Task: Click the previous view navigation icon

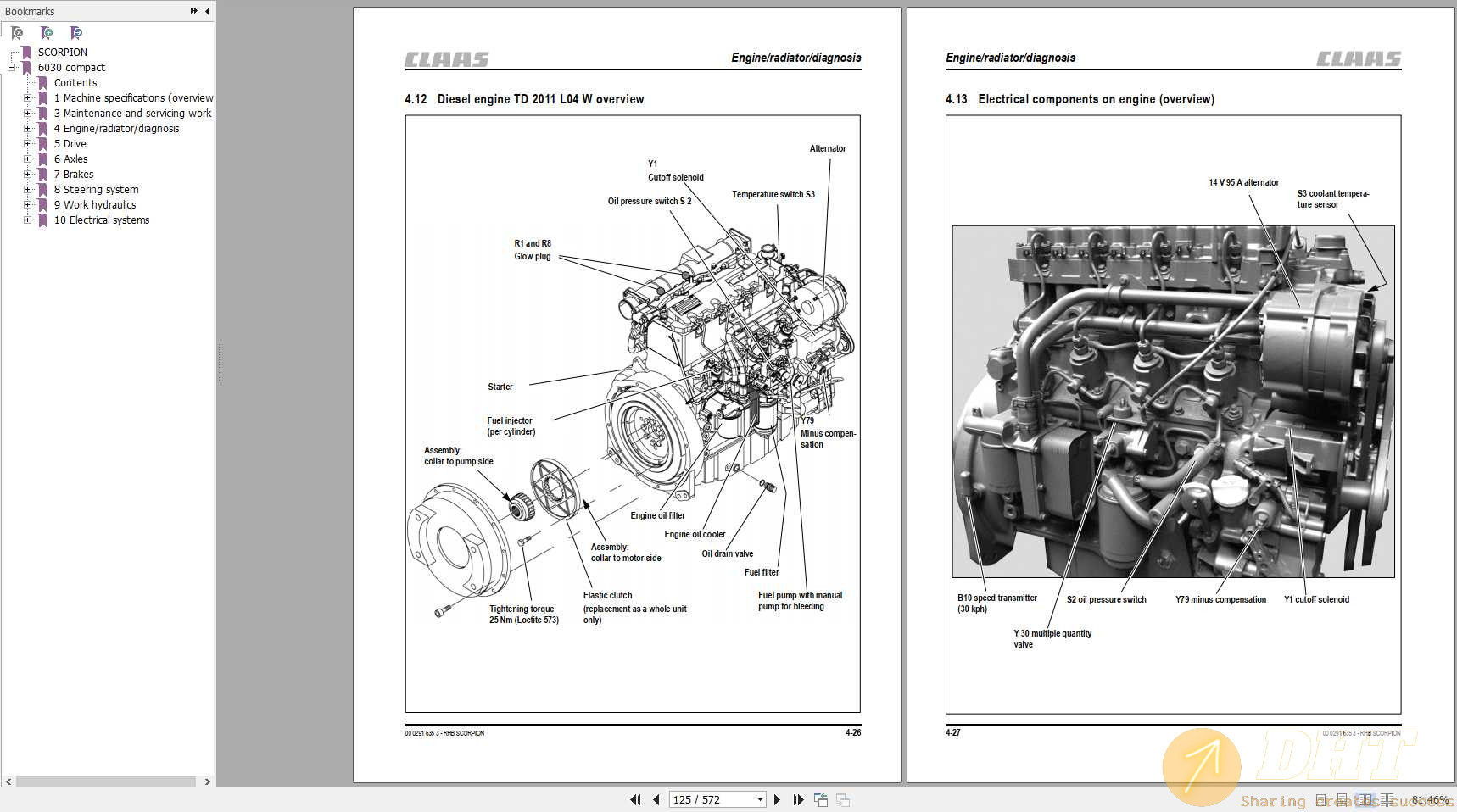Action: click(x=821, y=799)
